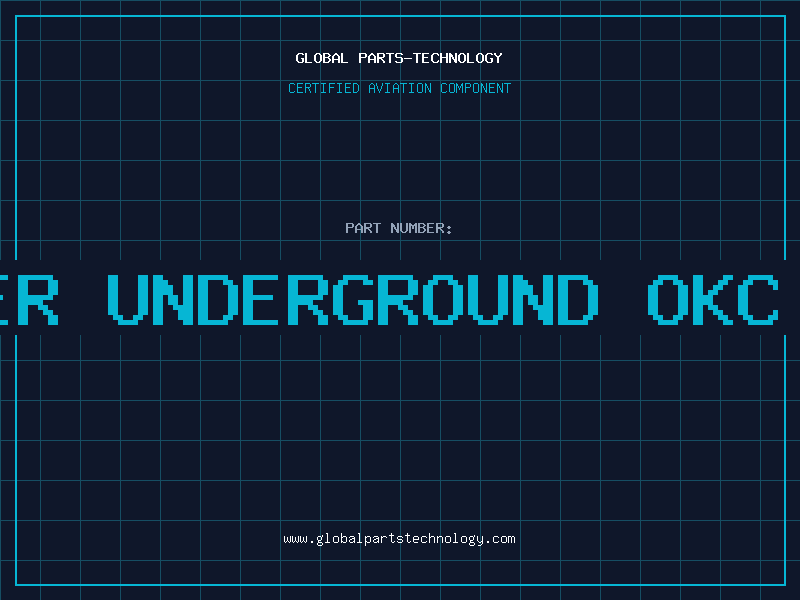Screen dimensions: 800x600
Task: Select the word GLOBAL in the header
Action: (322, 58)
